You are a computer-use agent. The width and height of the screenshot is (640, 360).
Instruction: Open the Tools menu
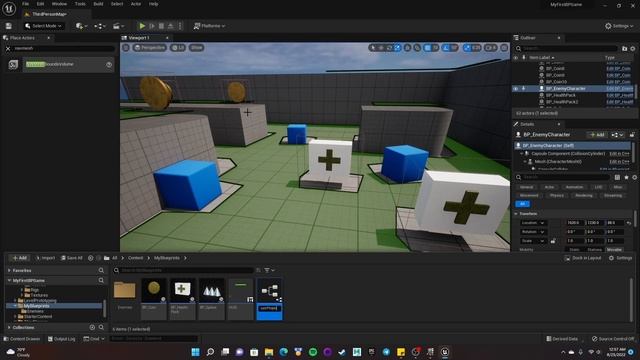click(x=80, y=4)
